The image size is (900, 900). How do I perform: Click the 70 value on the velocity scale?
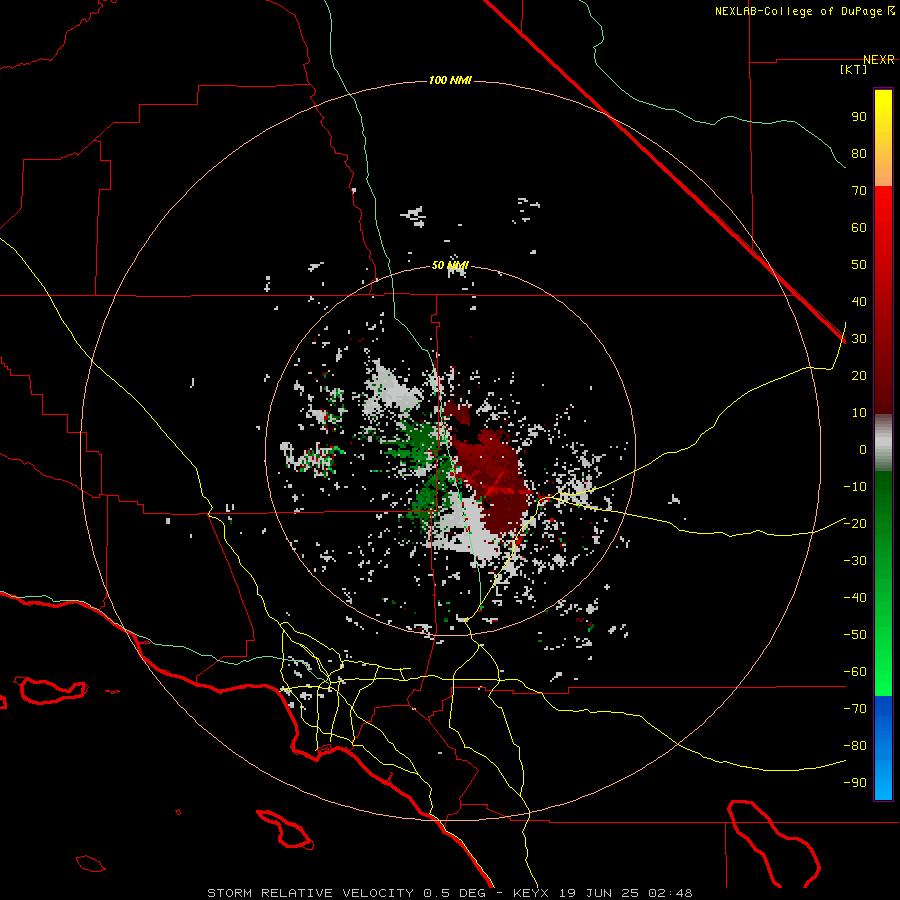click(x=859, y=191)
